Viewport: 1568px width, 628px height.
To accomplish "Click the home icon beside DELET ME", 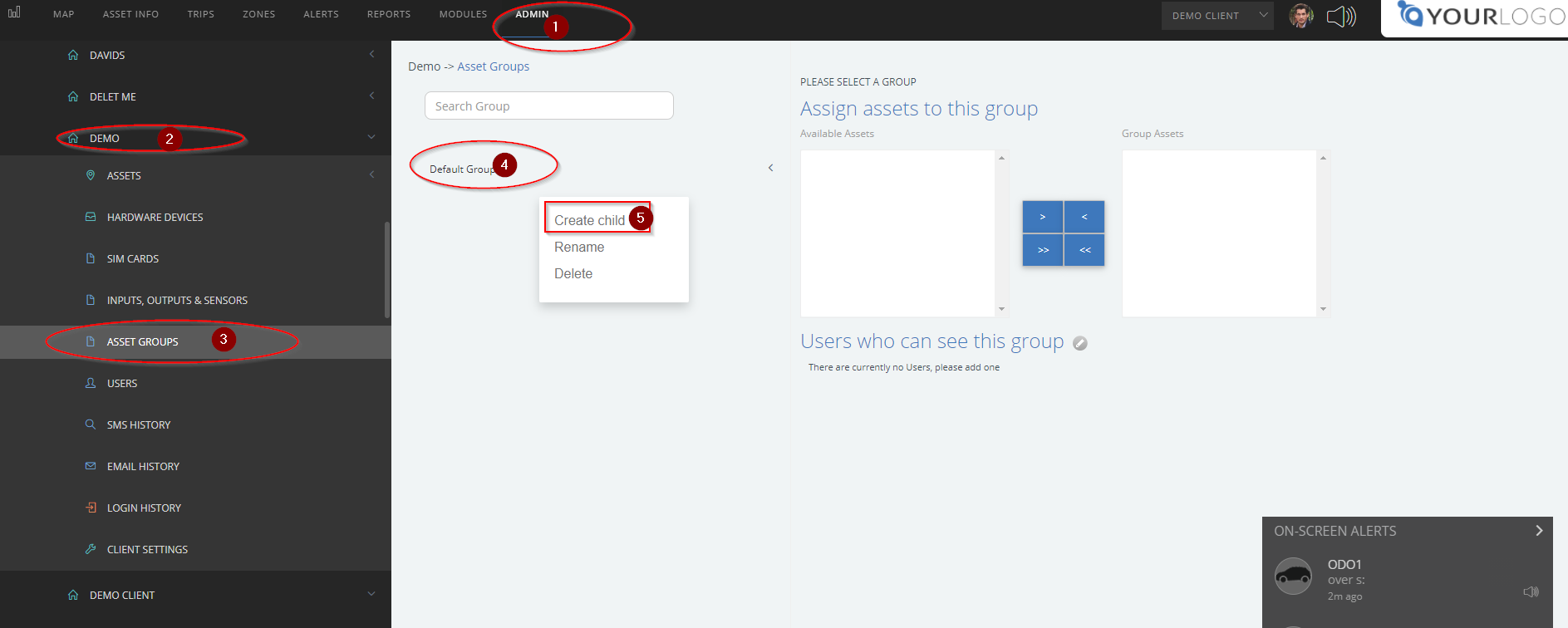I will click(73, 96).
